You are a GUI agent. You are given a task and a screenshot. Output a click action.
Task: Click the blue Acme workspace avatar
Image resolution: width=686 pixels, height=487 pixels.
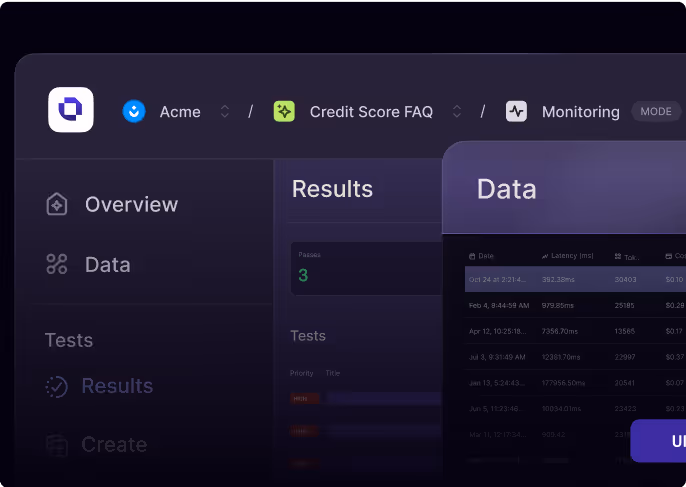click(x=134, y=112)
